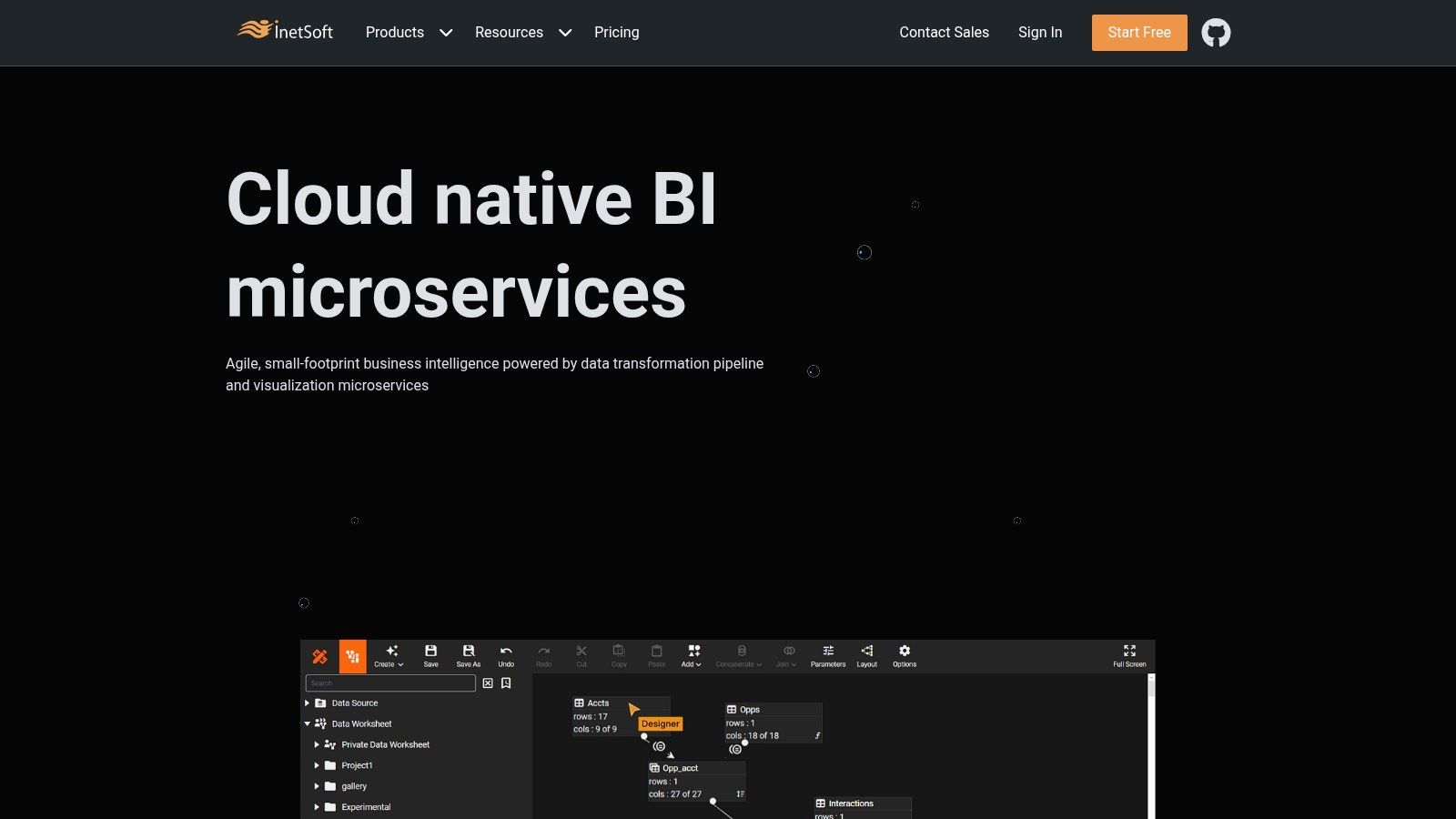Click 'cols : 18 of 18' text
The width and height of the screenshot is (1456, 819).
(x=753, y=736)
